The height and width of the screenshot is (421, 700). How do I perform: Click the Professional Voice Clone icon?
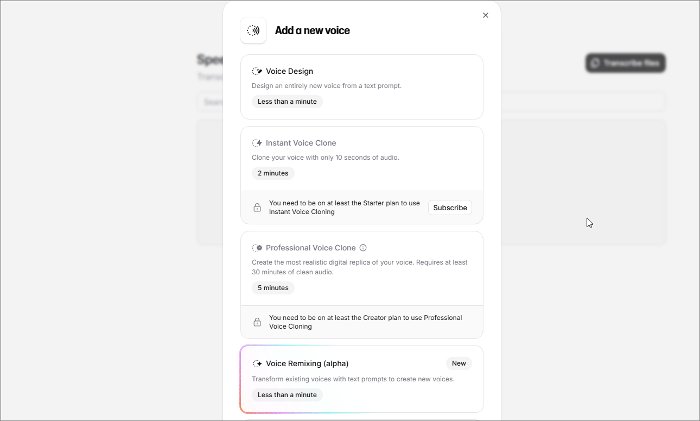point(257,248)
